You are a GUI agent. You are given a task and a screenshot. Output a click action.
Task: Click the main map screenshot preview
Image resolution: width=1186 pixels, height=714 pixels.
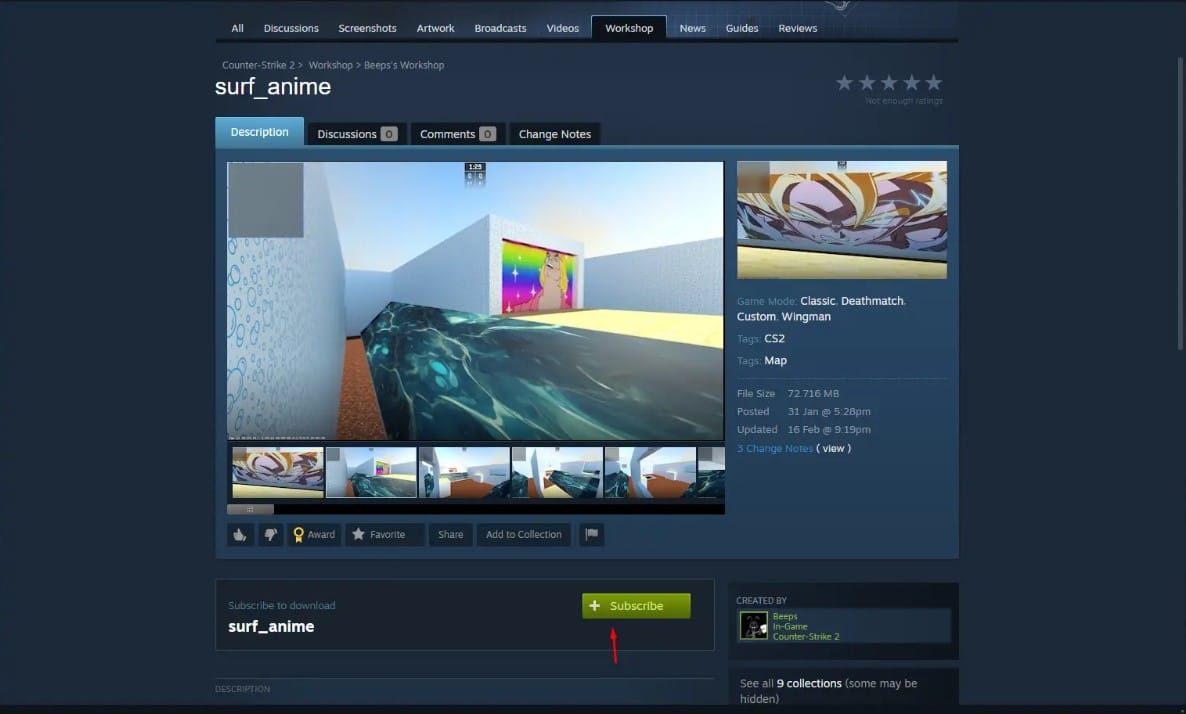(476, 300)
